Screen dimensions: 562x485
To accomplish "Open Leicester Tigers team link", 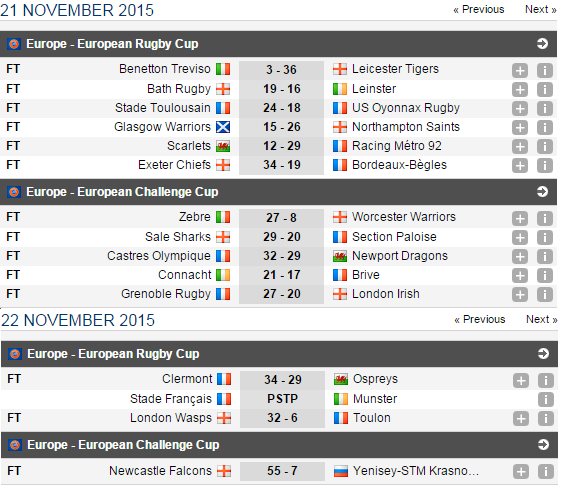I will (x=395, y=69).
